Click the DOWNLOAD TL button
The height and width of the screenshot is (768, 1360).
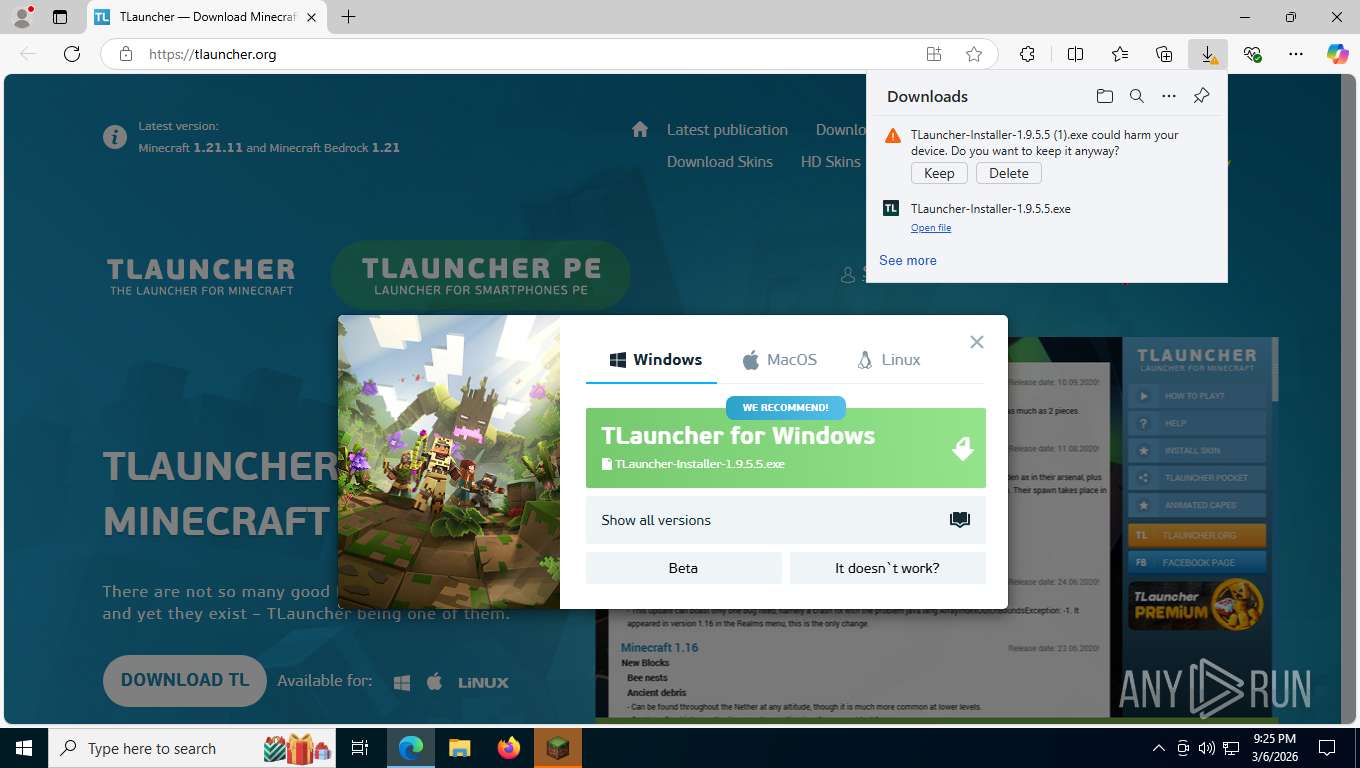tap(185, 681)
